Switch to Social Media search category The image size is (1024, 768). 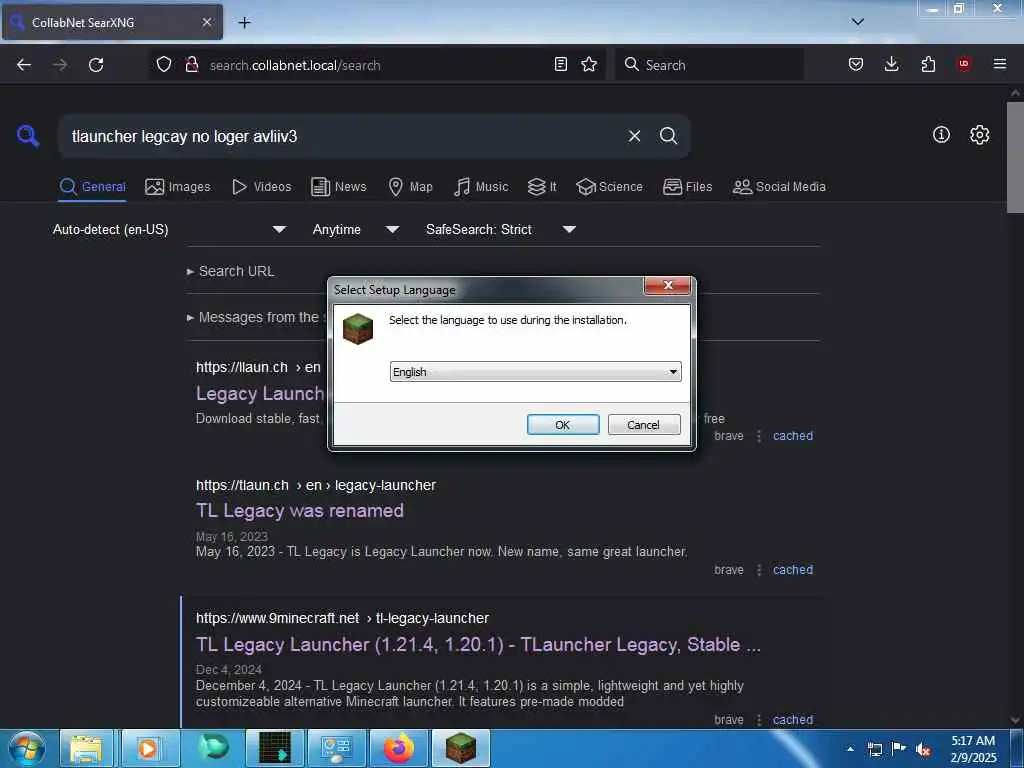coord(779,187)
